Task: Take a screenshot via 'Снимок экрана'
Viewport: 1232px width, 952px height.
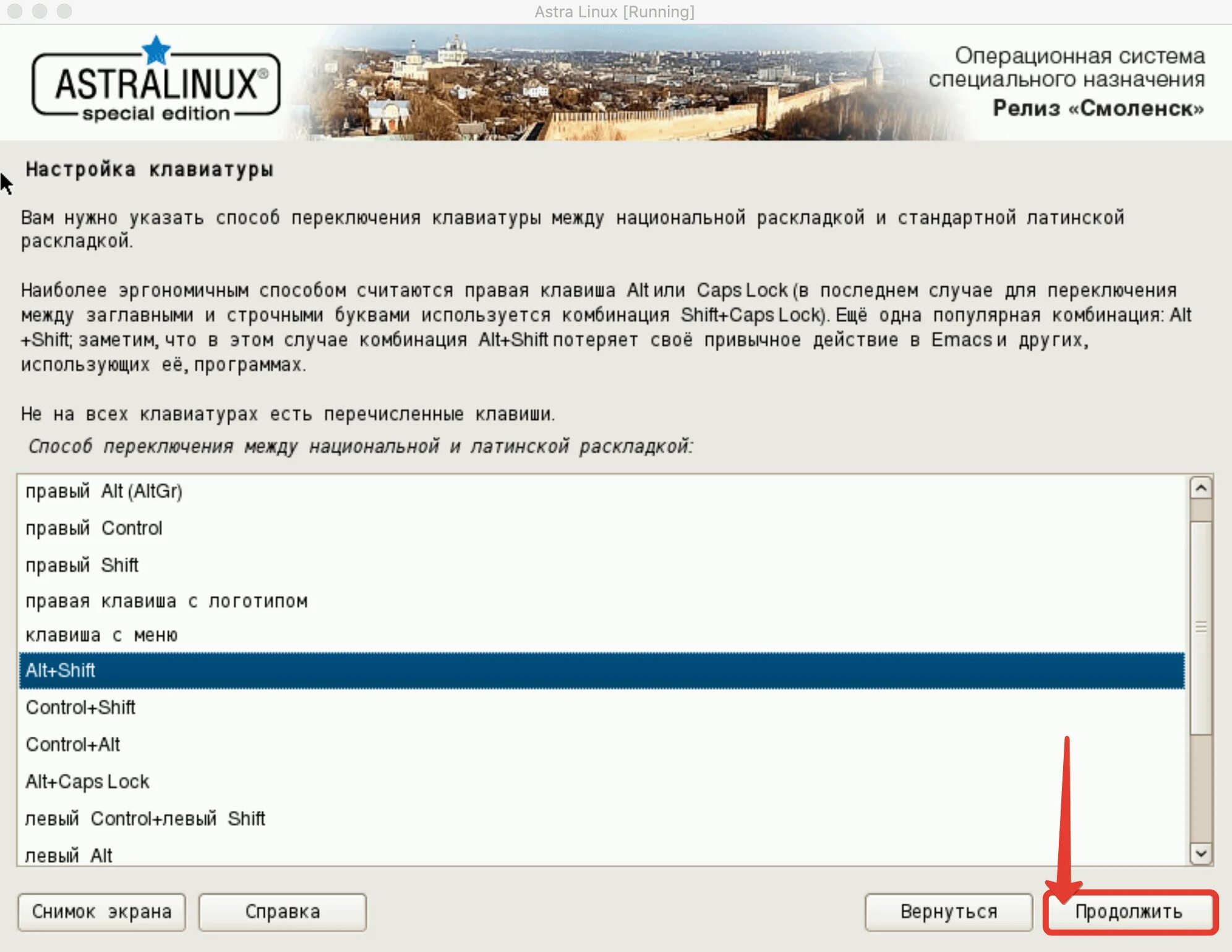Action: coord(101,912)
